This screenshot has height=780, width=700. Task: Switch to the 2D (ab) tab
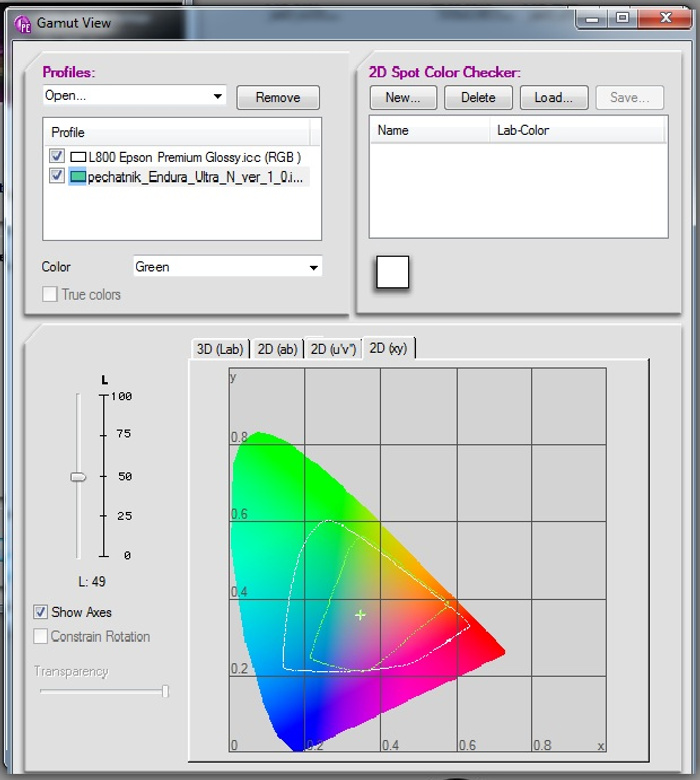click(x=275, y=349)
